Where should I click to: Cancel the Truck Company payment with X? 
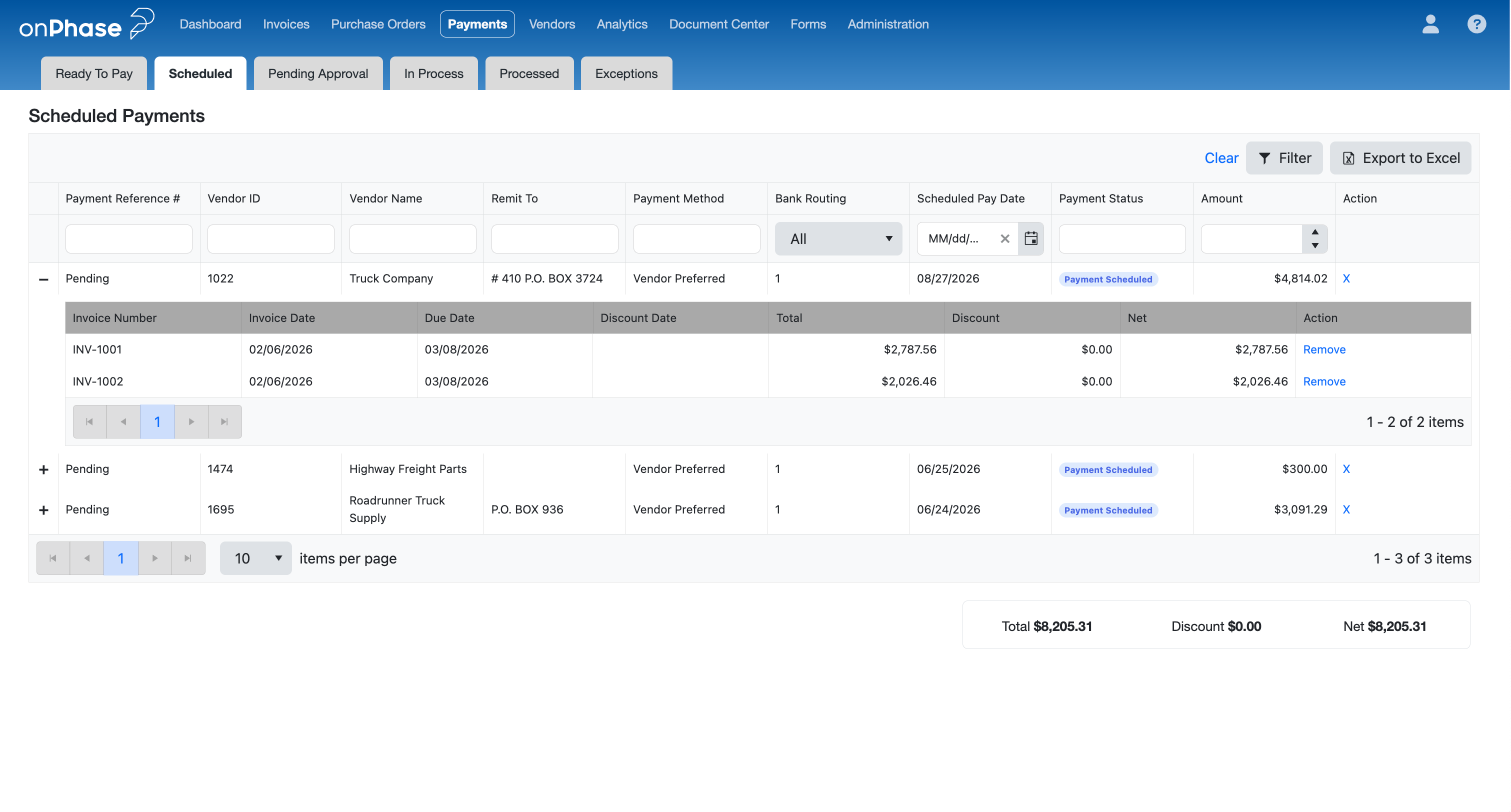(1346, 279)
